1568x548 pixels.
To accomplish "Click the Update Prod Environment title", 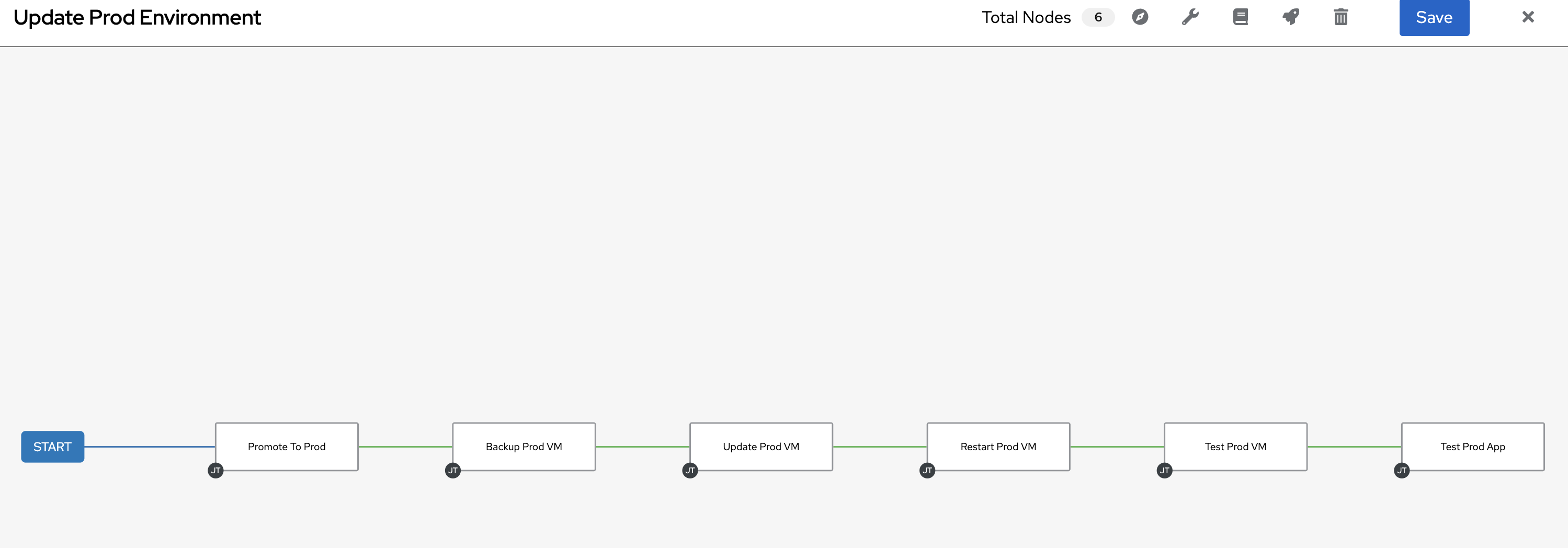I will pyautogui.click(x=137, y=18).
